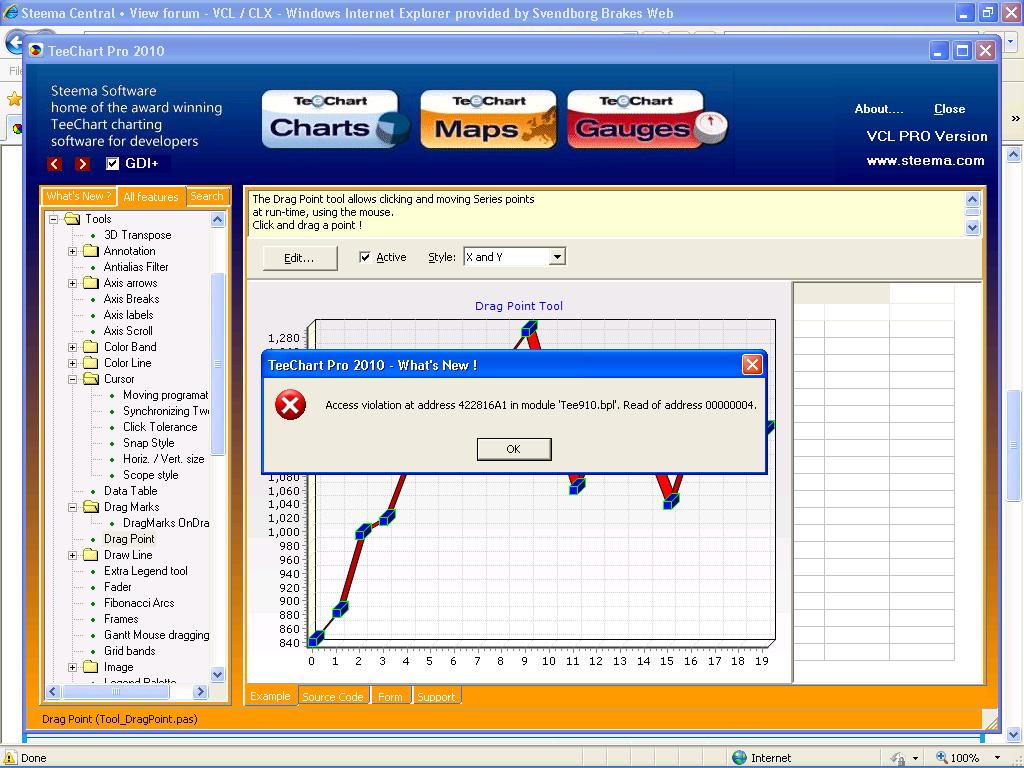Open the TeeChart Gauges banner
The image size is (1024, 768).
(x=647, y=120)
